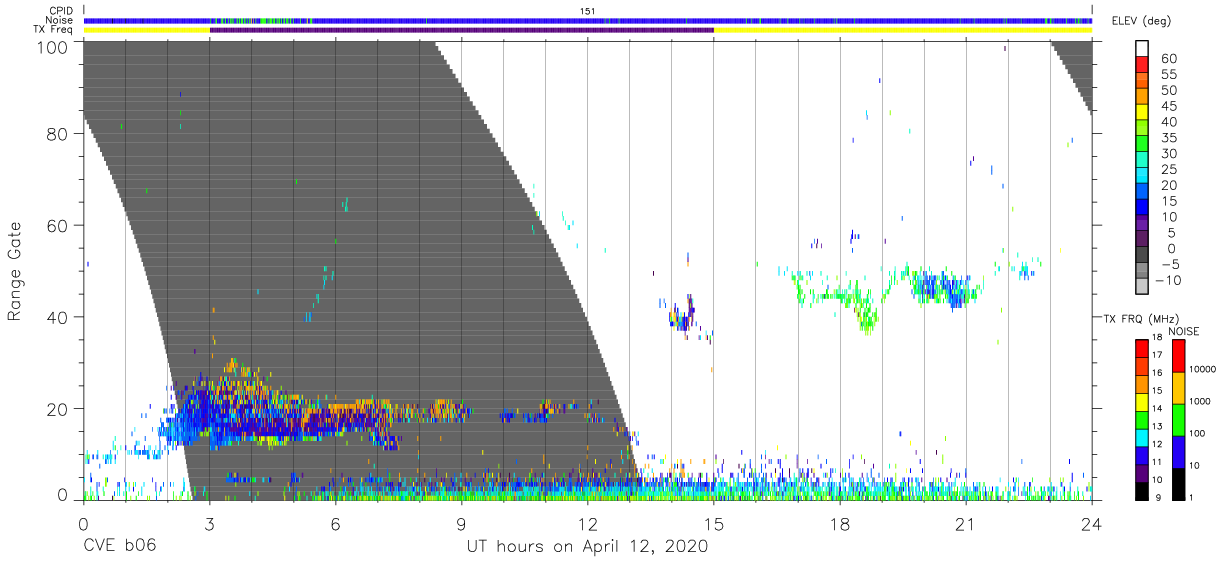Click the green segment of NOISE colorbar
Screen dimensions: 1228x567
[1179, 419]
